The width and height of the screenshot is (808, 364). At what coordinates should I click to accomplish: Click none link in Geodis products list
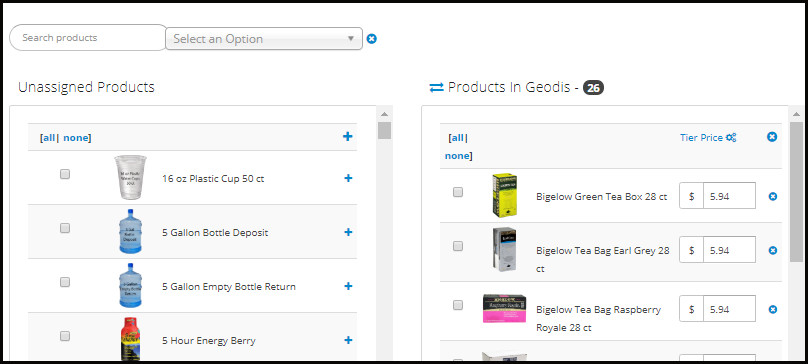[x=457, y=156]
